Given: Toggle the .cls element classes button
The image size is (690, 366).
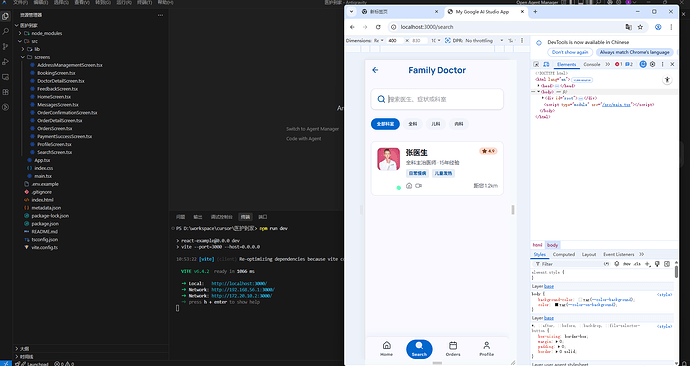Looking at the screenshot, I should [x=637, y=264].
